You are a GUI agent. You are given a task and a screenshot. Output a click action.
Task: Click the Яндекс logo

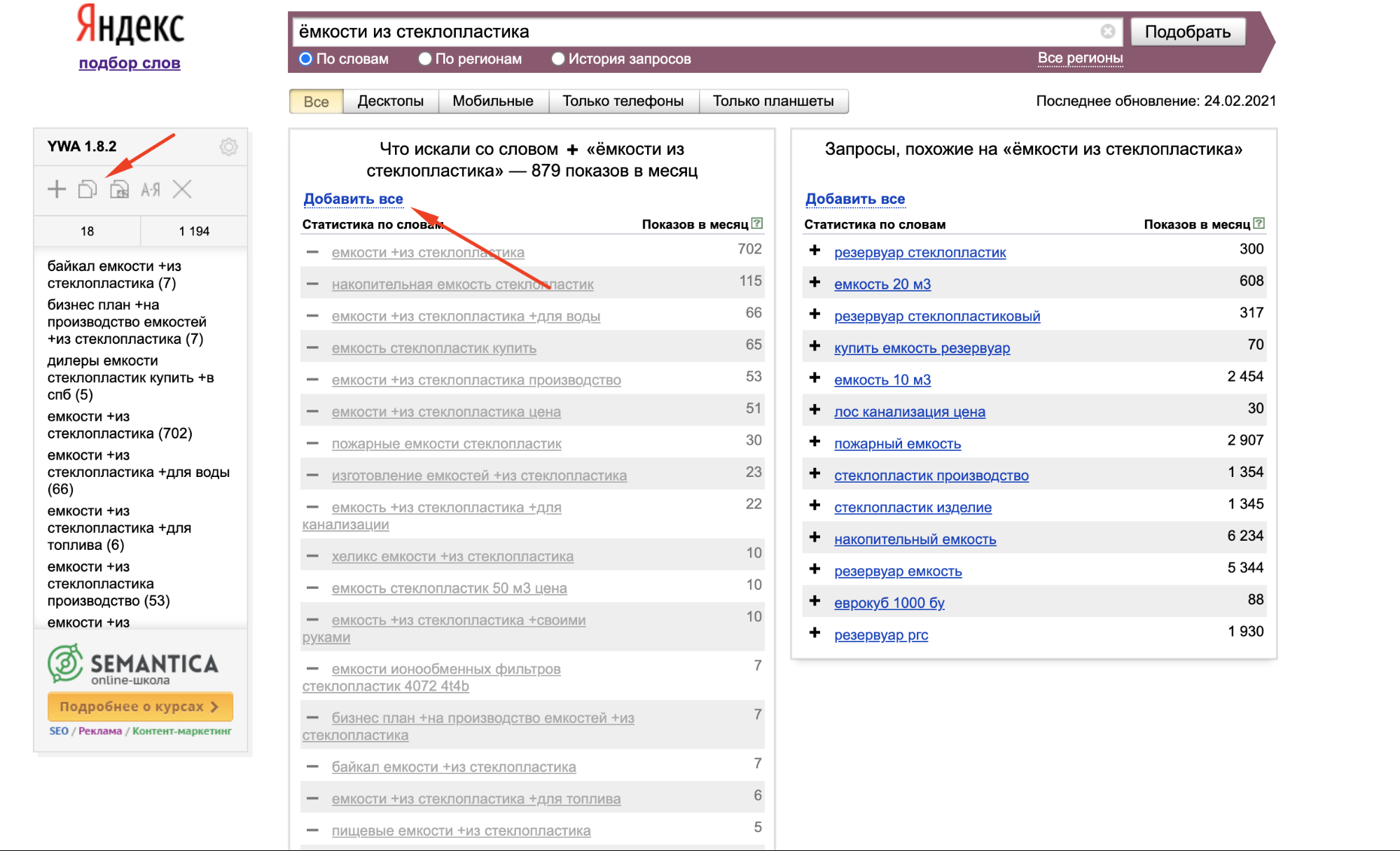click(x=130, y=25)
